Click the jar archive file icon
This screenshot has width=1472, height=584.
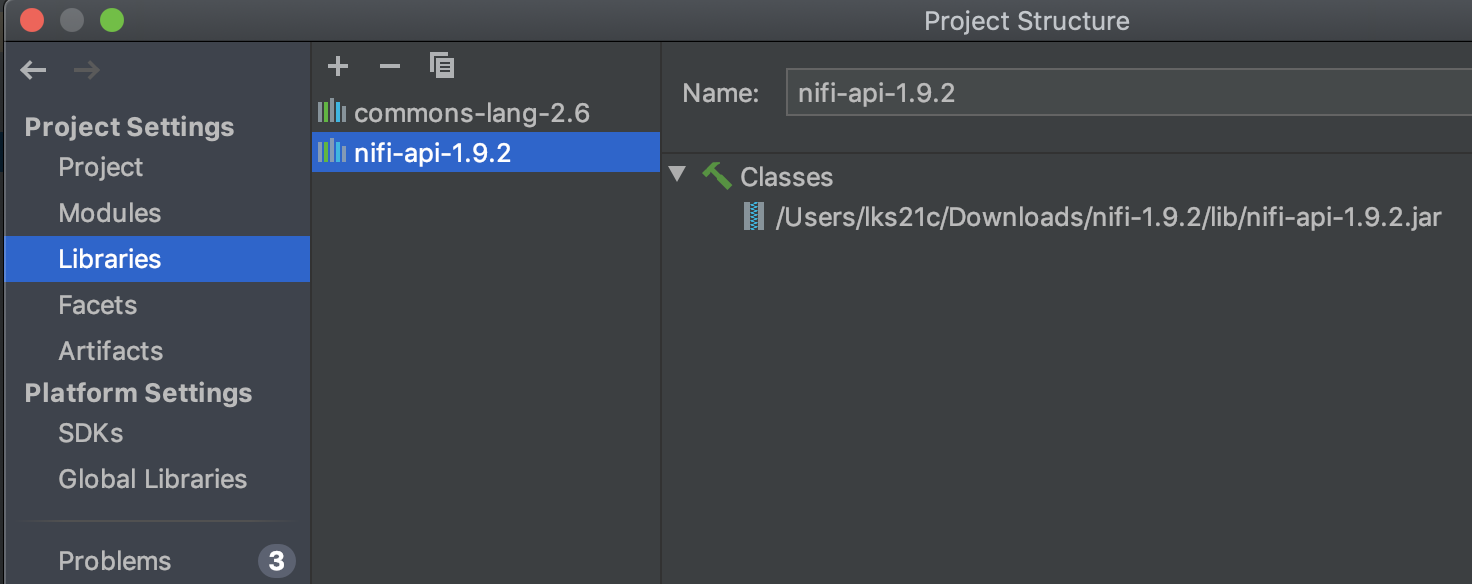pyautogui.click(x=754, y=216)
